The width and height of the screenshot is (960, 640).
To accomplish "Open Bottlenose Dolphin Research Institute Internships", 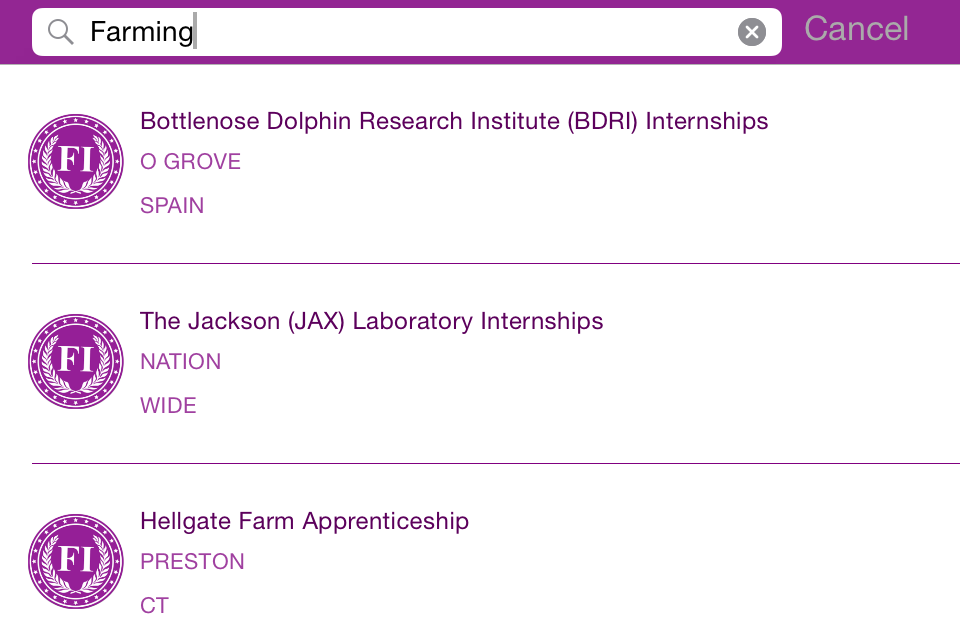I will pos(454,121).
